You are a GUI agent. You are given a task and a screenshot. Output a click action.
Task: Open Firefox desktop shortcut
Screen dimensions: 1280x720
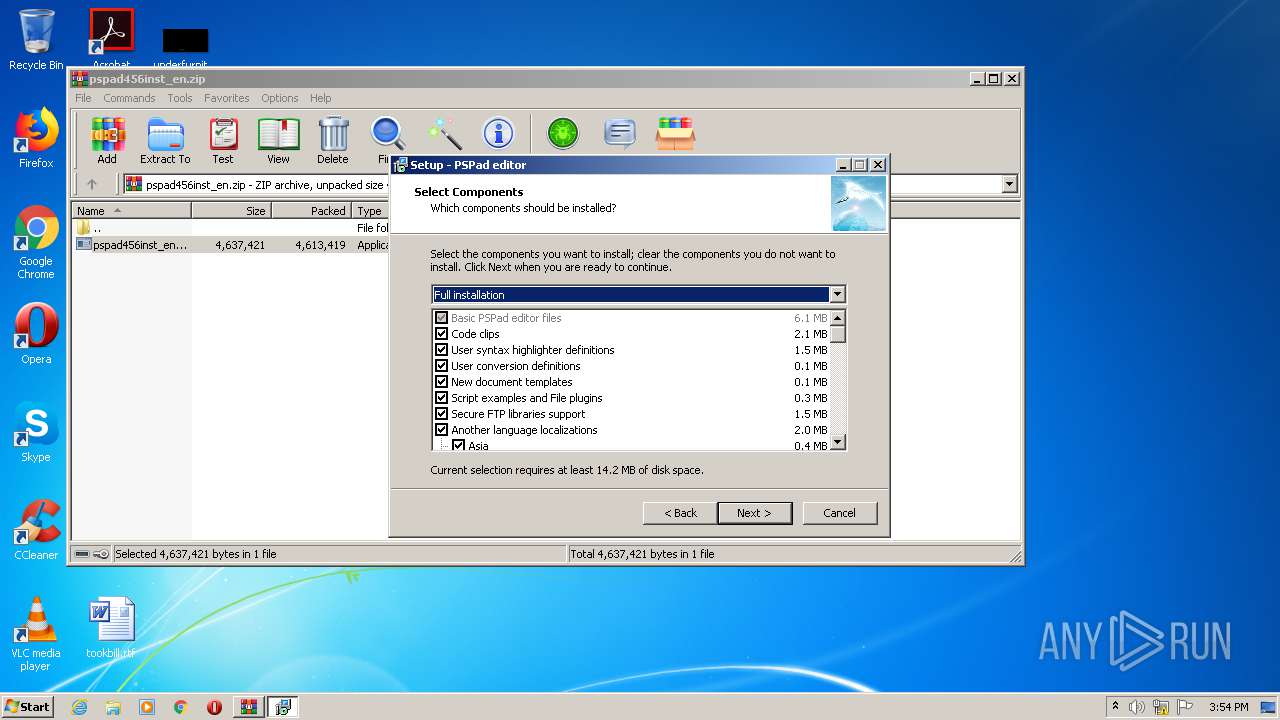tap(36, 138)
